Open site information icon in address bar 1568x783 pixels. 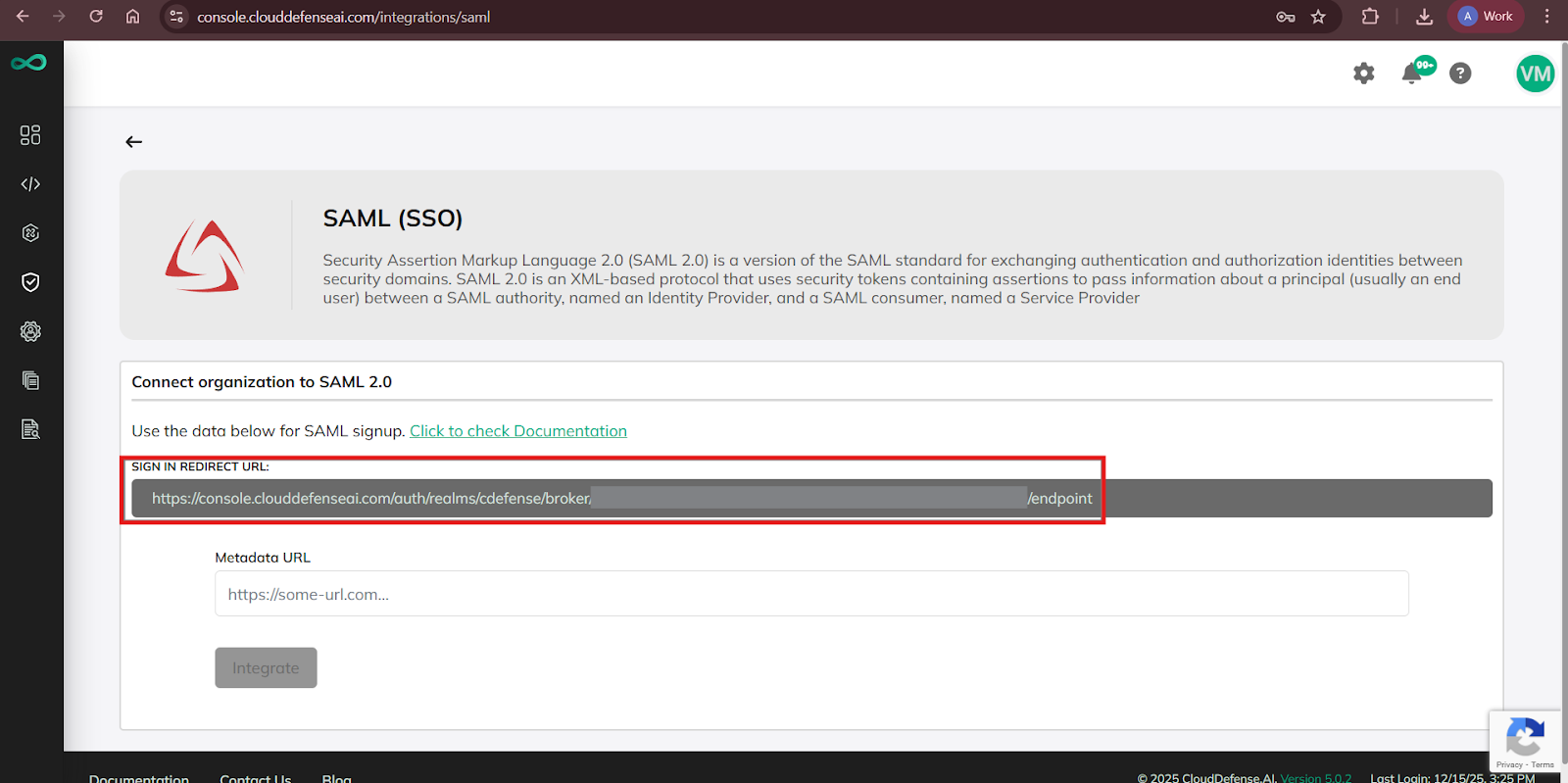(x=176, y=17)
